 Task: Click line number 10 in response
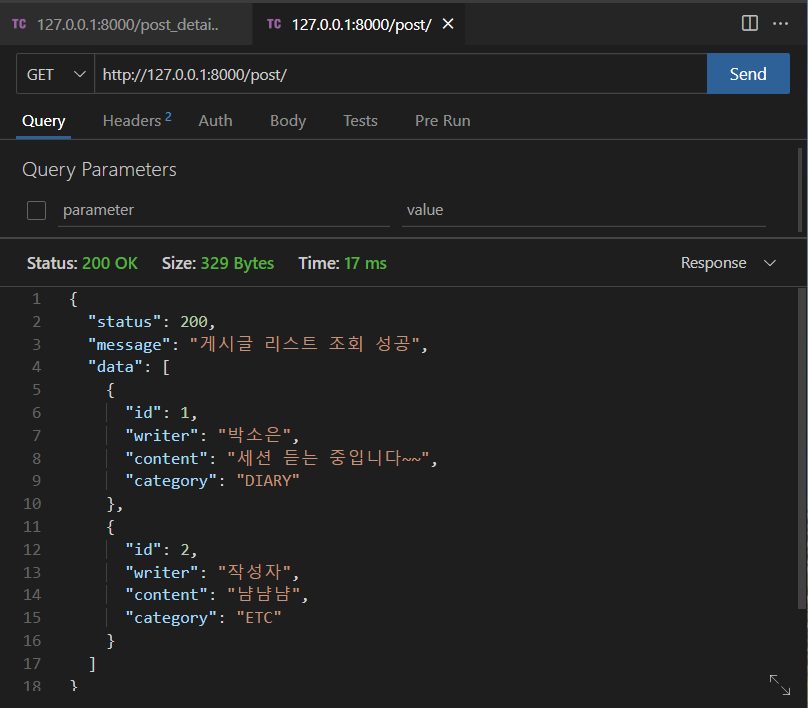(x=32, y=503)
